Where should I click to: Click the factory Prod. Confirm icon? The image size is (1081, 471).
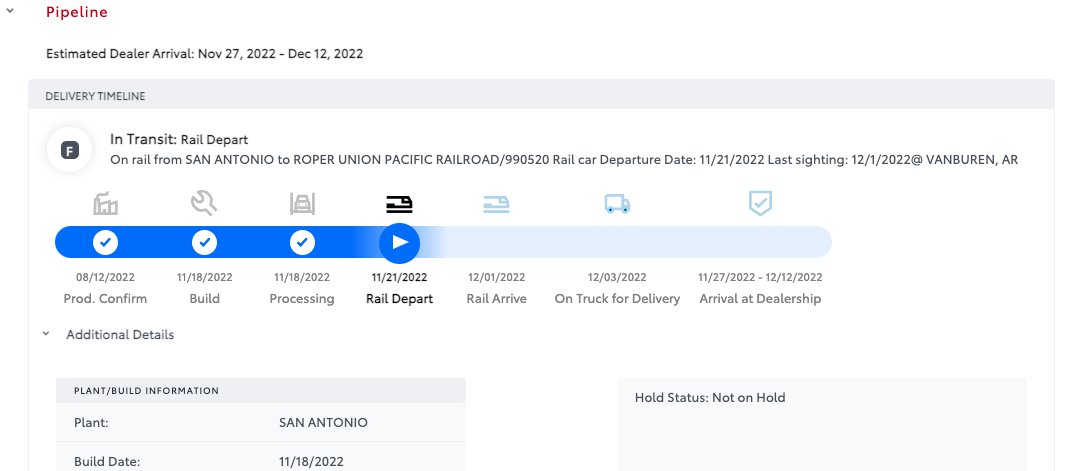pyautogui.click(x=105, y=203)
